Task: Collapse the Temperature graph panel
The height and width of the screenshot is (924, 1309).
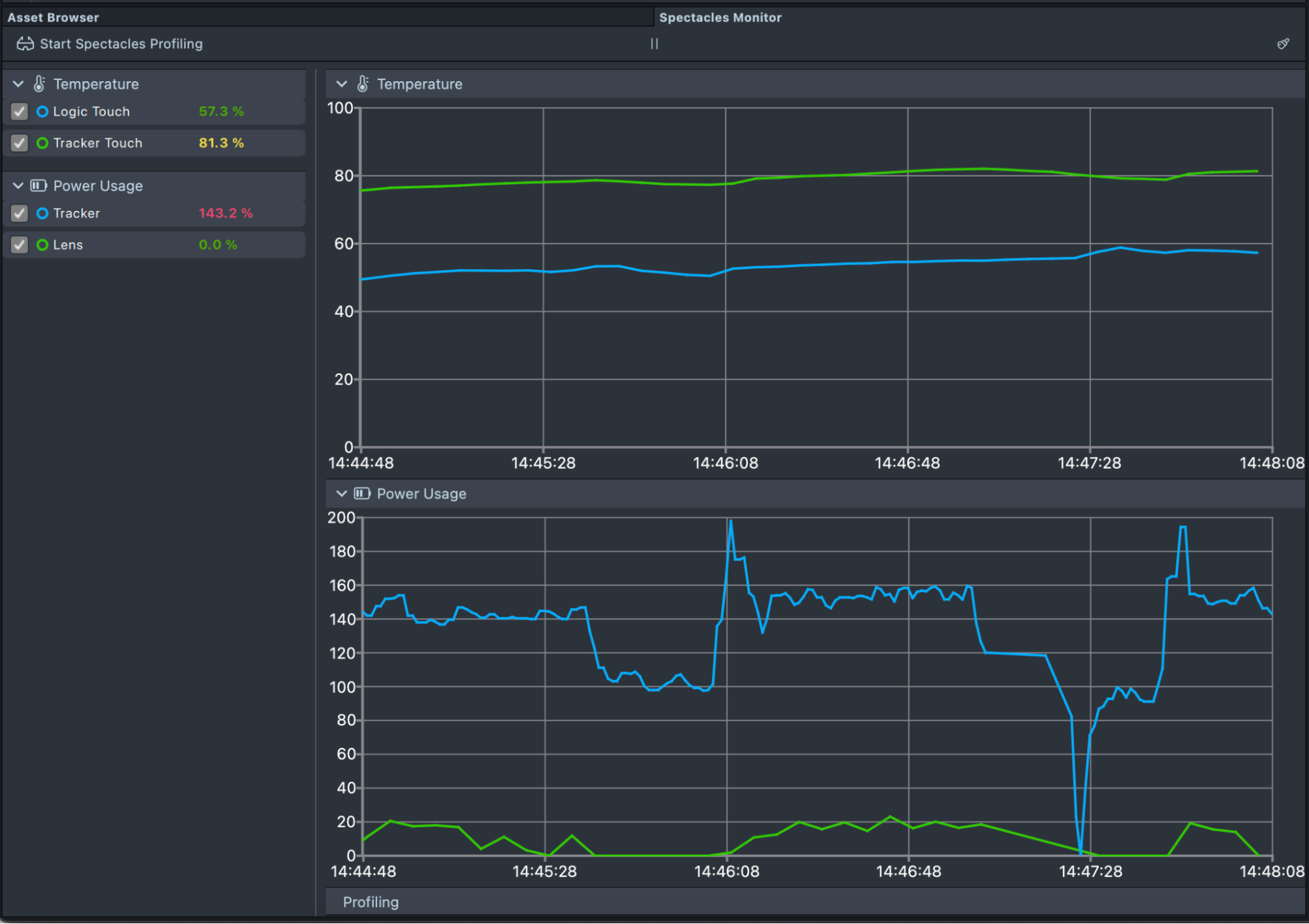Action: pos(341,84)
